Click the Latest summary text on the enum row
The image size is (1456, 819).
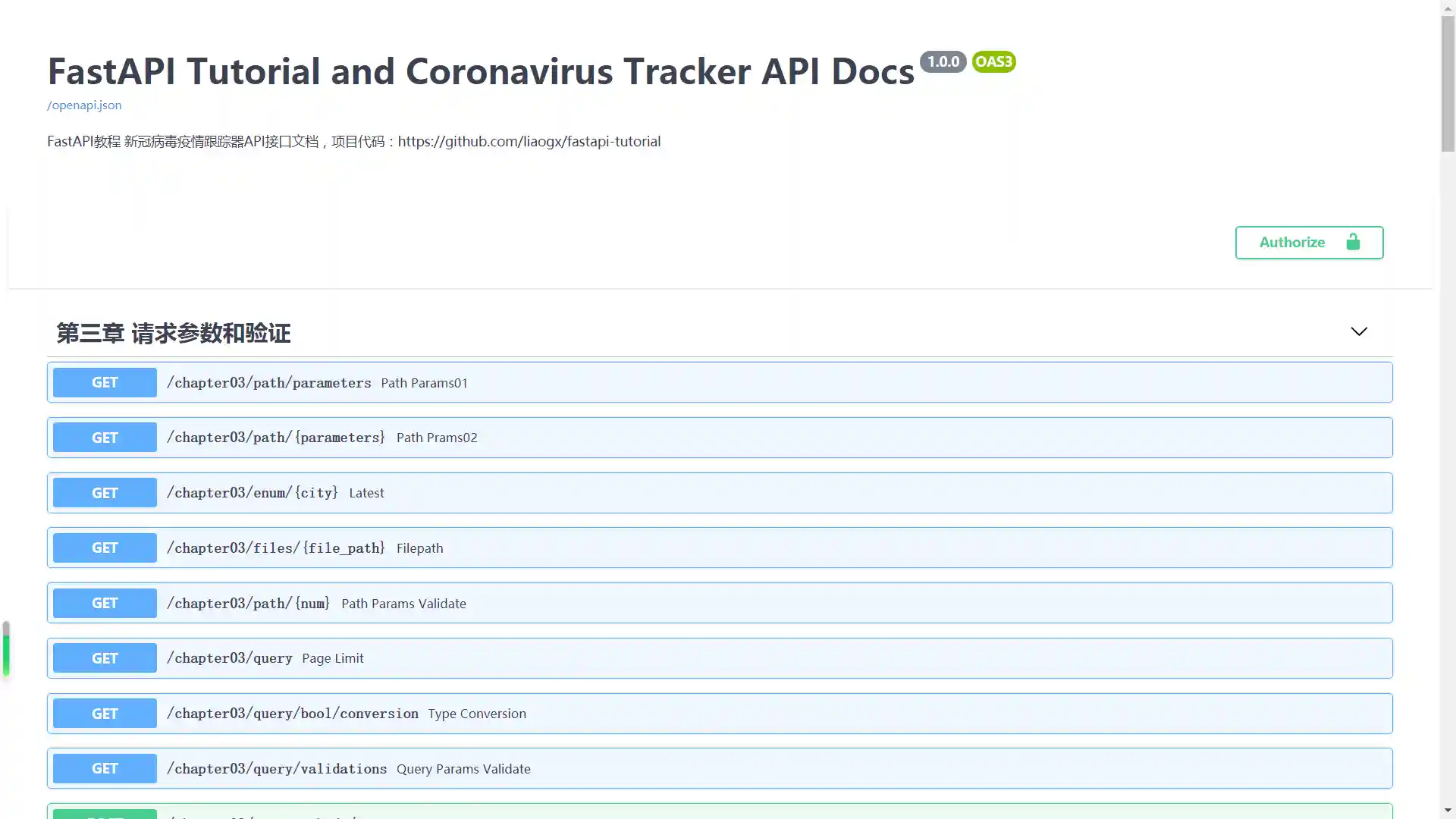point(366,493)
